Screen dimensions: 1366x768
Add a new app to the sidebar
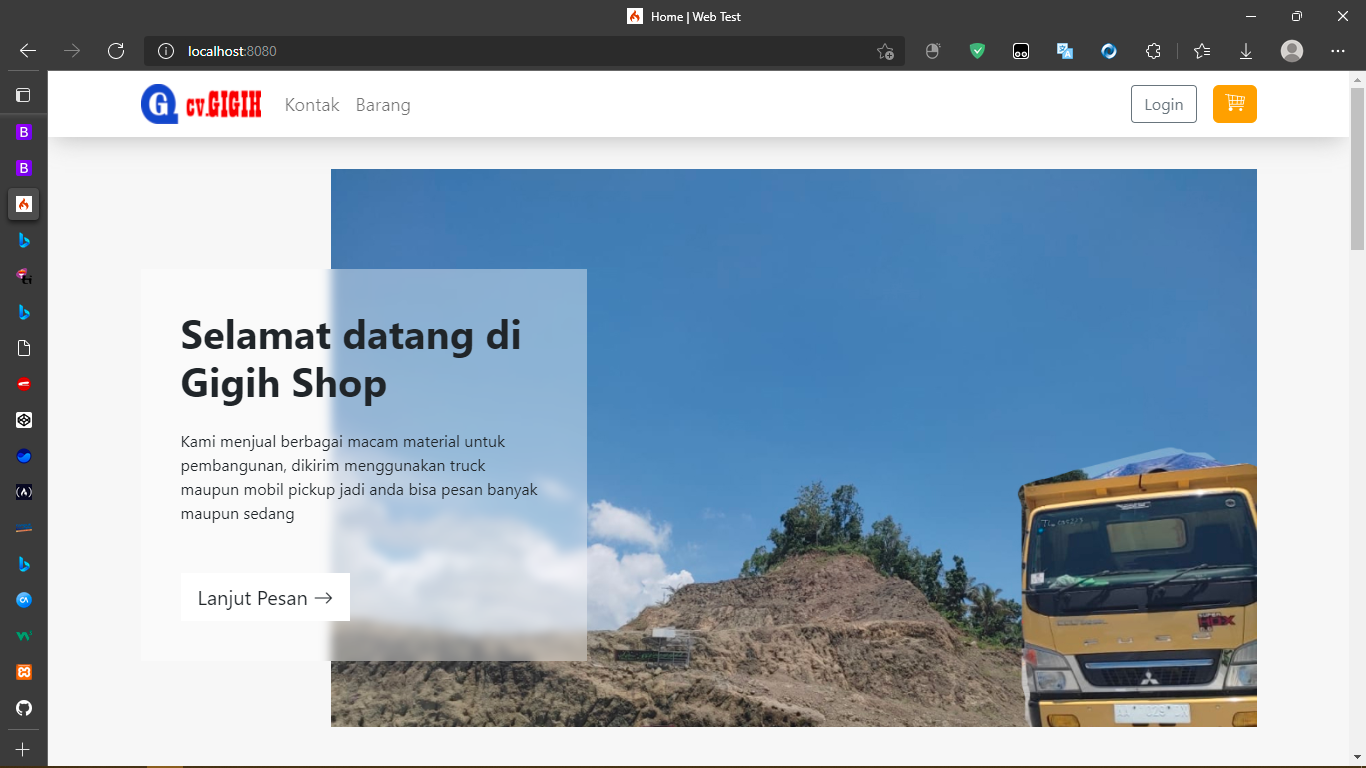(23, 748)
